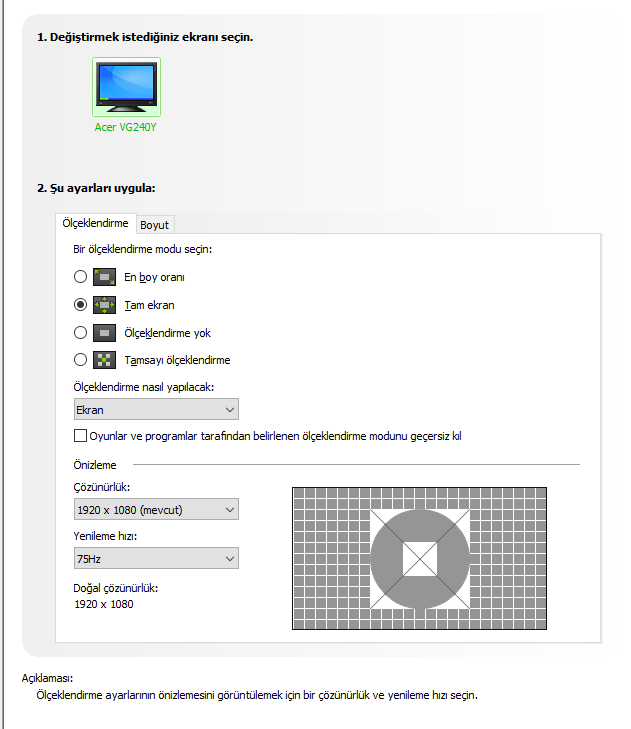Click the no scaling mode icon
This screenshot has width=631, height=729.
[105, 333]
